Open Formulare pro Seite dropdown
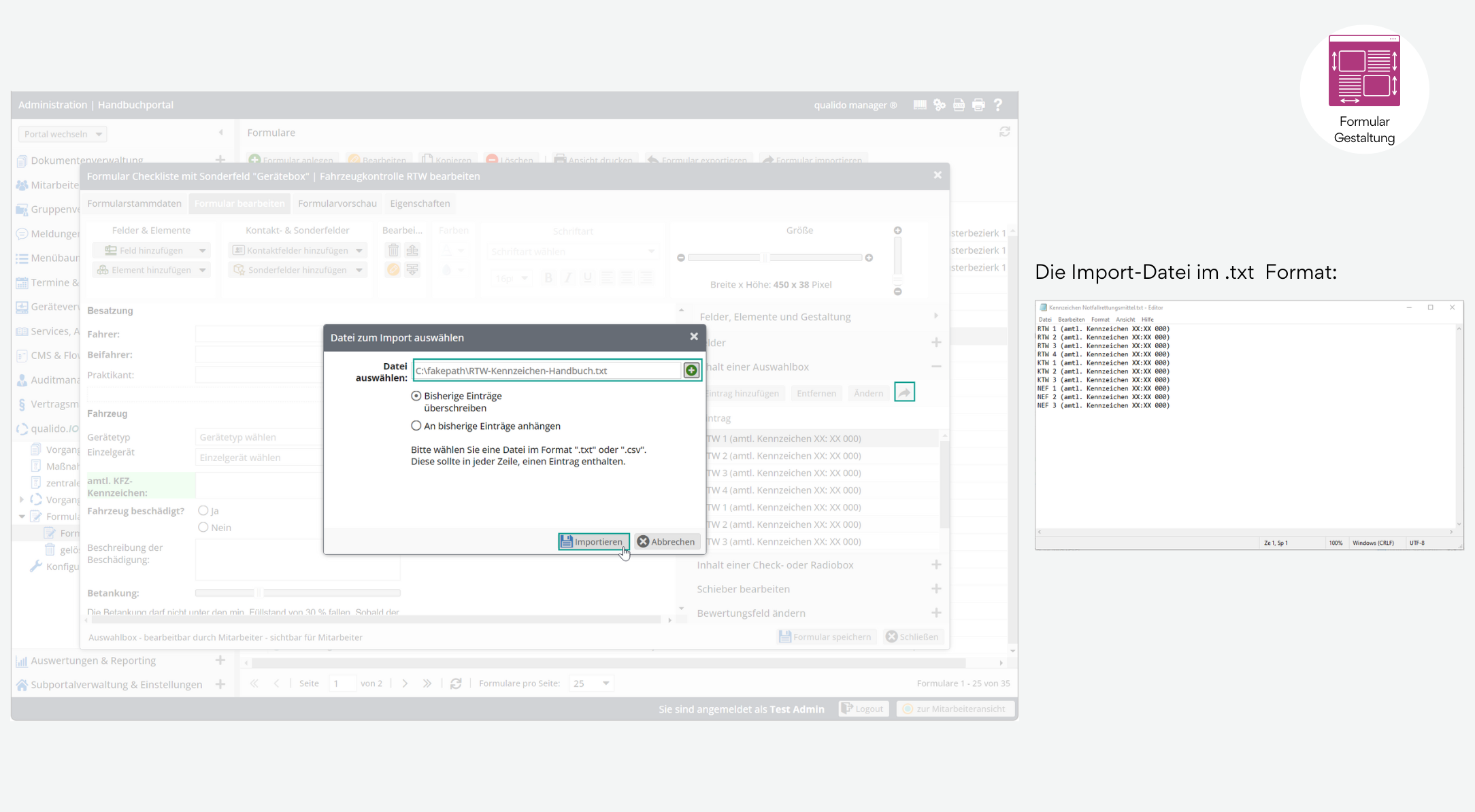Viewport: 1475px width, 812px height. pos(591,683)
